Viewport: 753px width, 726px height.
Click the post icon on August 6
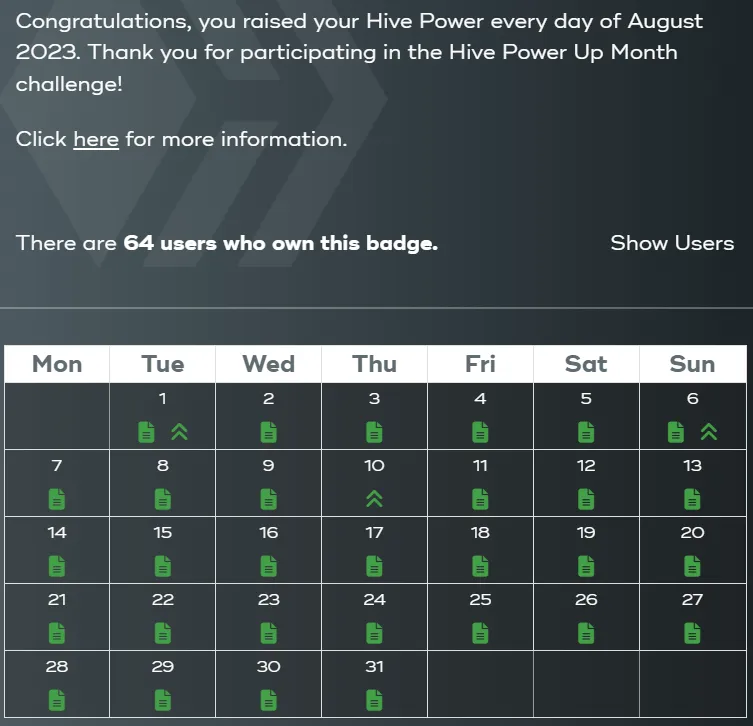click(x=676, y=432)
